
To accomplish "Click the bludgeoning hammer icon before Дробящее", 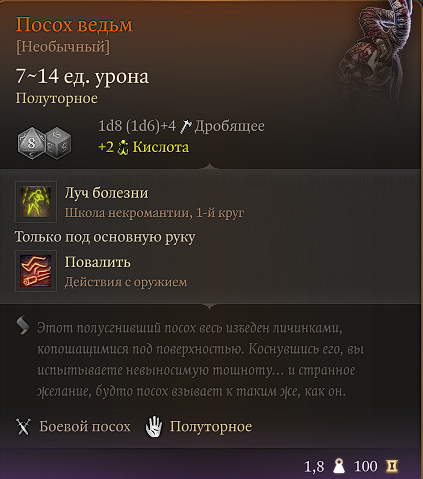I will pos(186,127).
